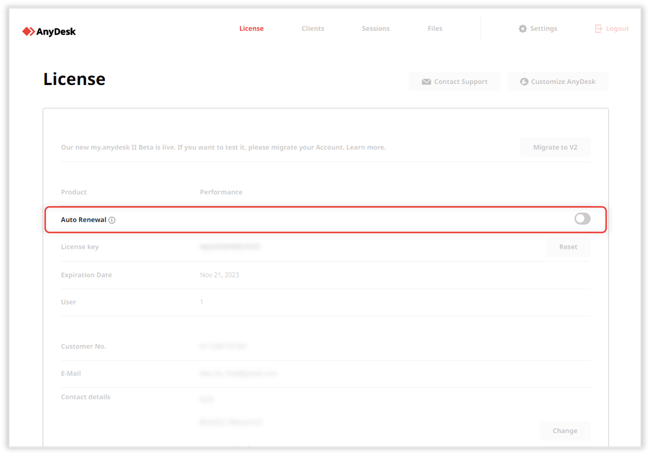Click the blurred license key value
The image size is (650, 455).
(230, 247)
